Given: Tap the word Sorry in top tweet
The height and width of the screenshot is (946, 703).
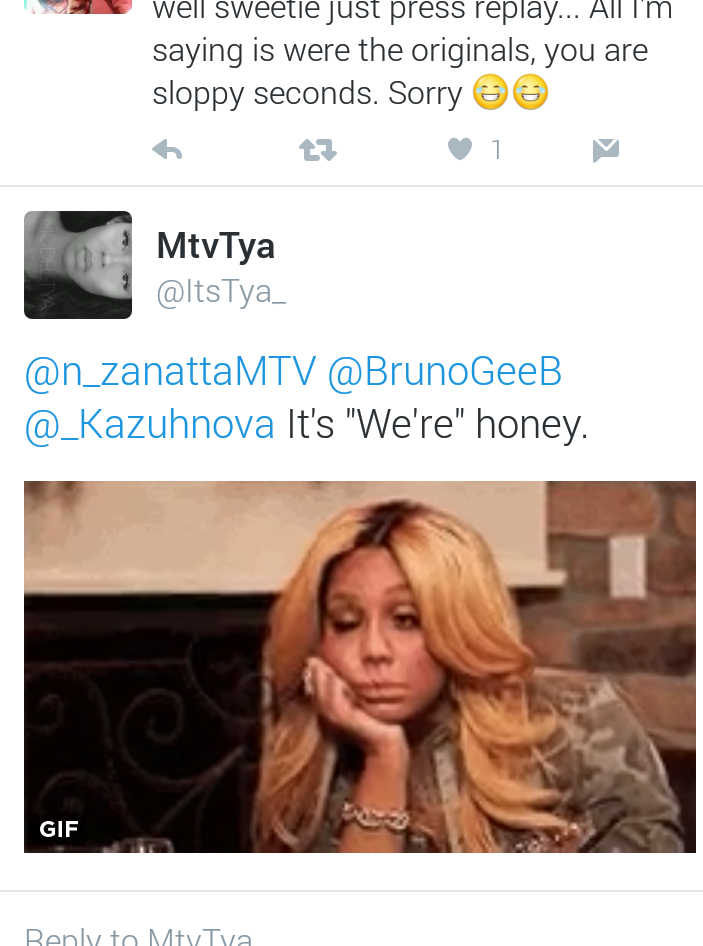Looking at the screenshot, I should click(x=425, y=94).
